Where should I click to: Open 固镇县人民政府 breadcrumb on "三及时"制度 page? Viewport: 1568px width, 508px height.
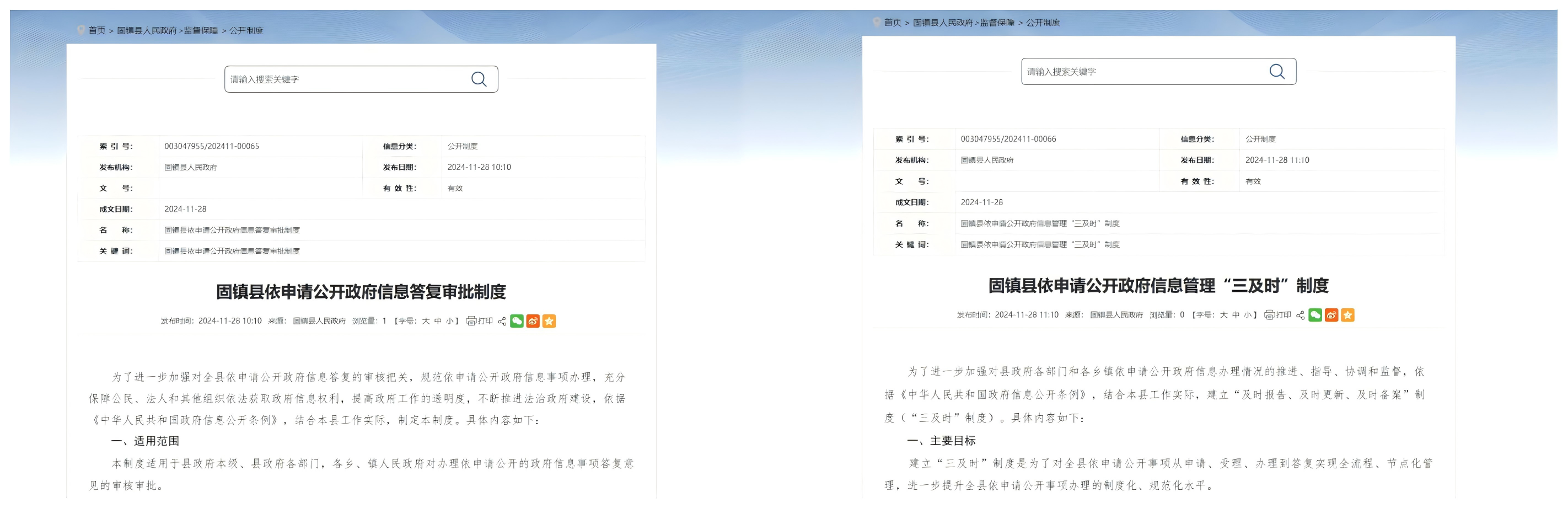click(x=943, y=23)
